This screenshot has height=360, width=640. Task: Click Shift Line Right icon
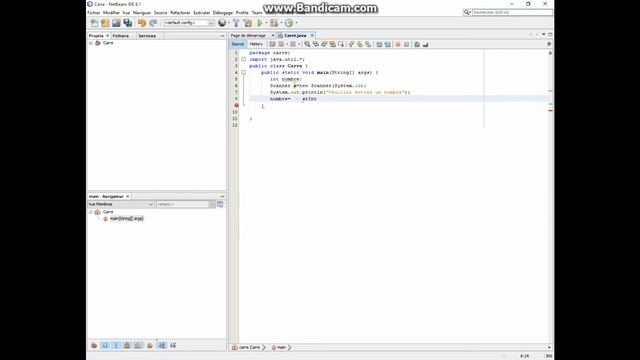[x=387, y=44]
